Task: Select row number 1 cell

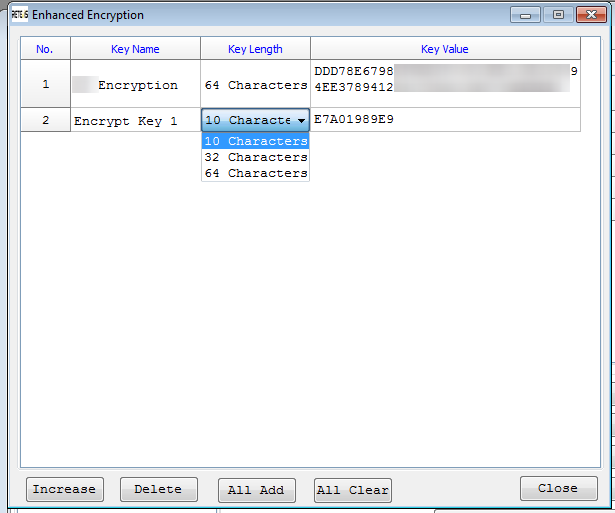Action: tap(45, 85)
